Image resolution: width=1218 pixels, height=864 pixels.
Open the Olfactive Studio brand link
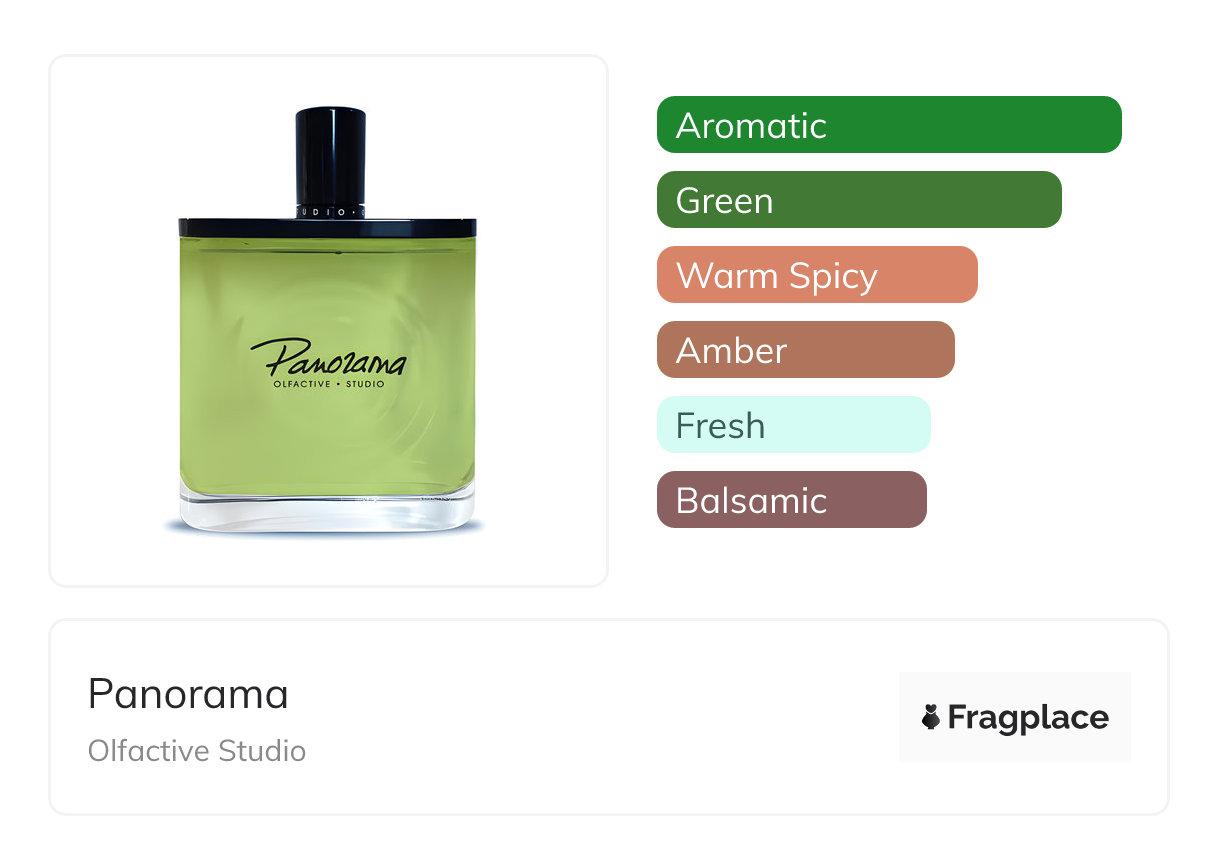coord(197,751)
